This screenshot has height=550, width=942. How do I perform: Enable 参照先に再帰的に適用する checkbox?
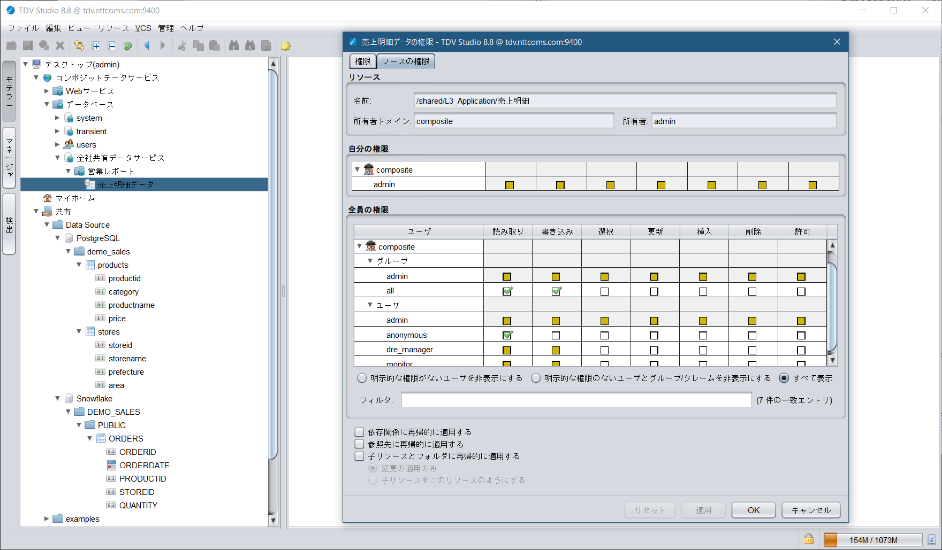(359, 444)
